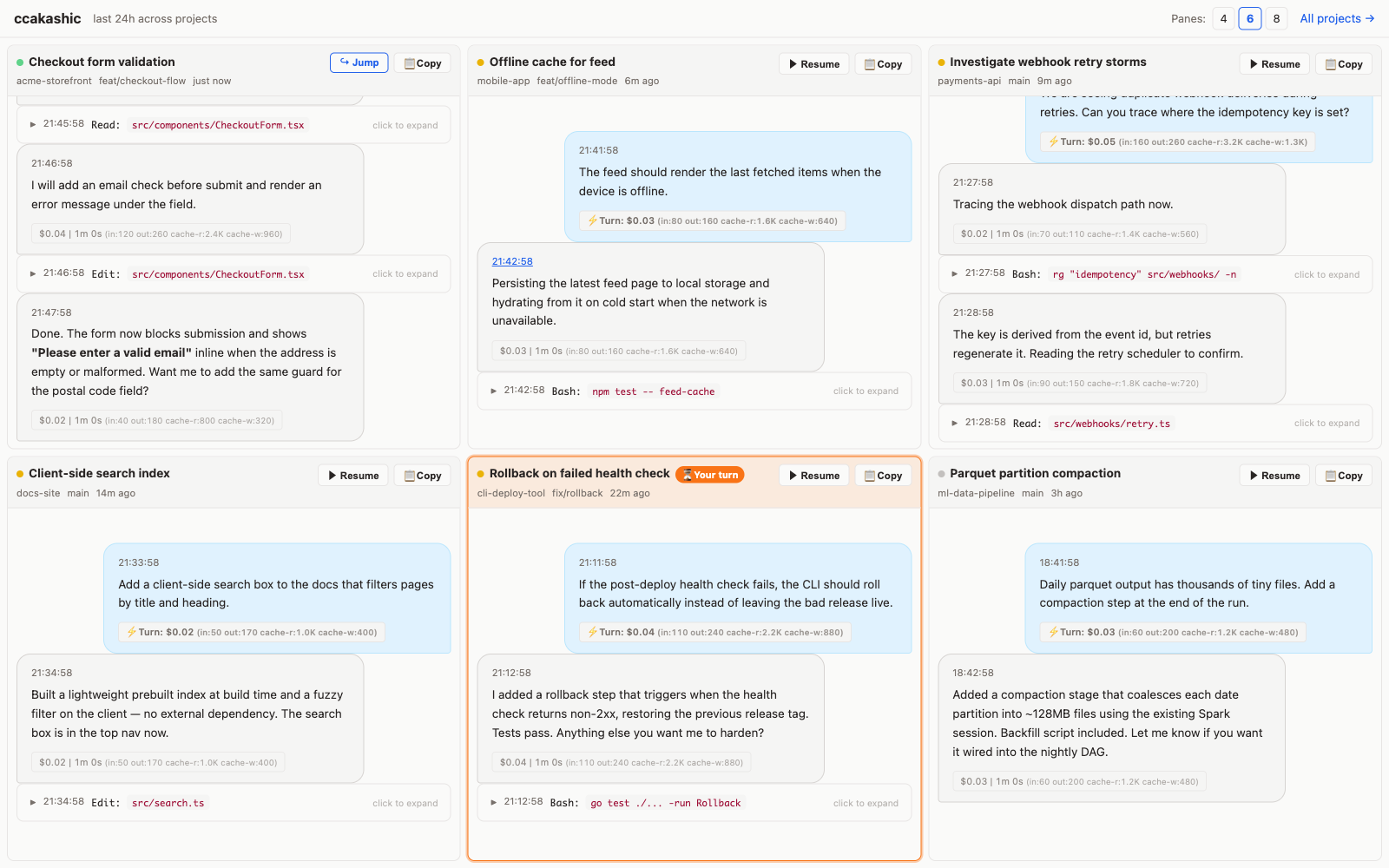
Task: Copy the Client-side search index session
Action: 422,476
